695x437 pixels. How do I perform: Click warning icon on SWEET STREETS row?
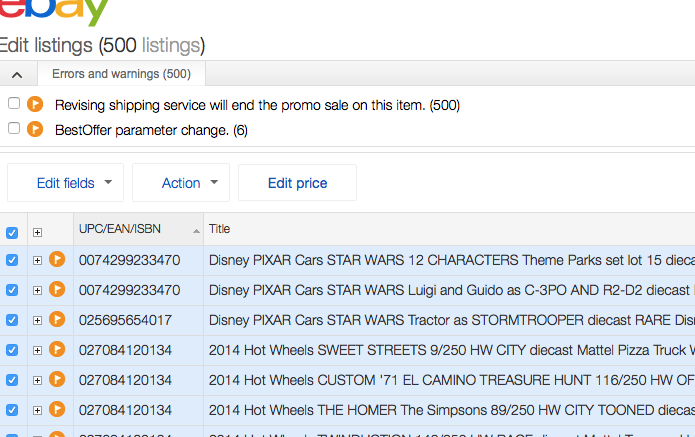(57, 350)
